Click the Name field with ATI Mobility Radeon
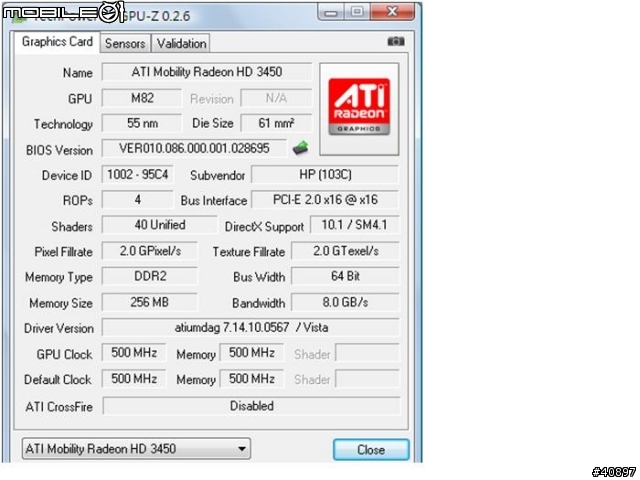Image resolution: width=640 pixels, height=480 pixels. [x=207, y=72]
